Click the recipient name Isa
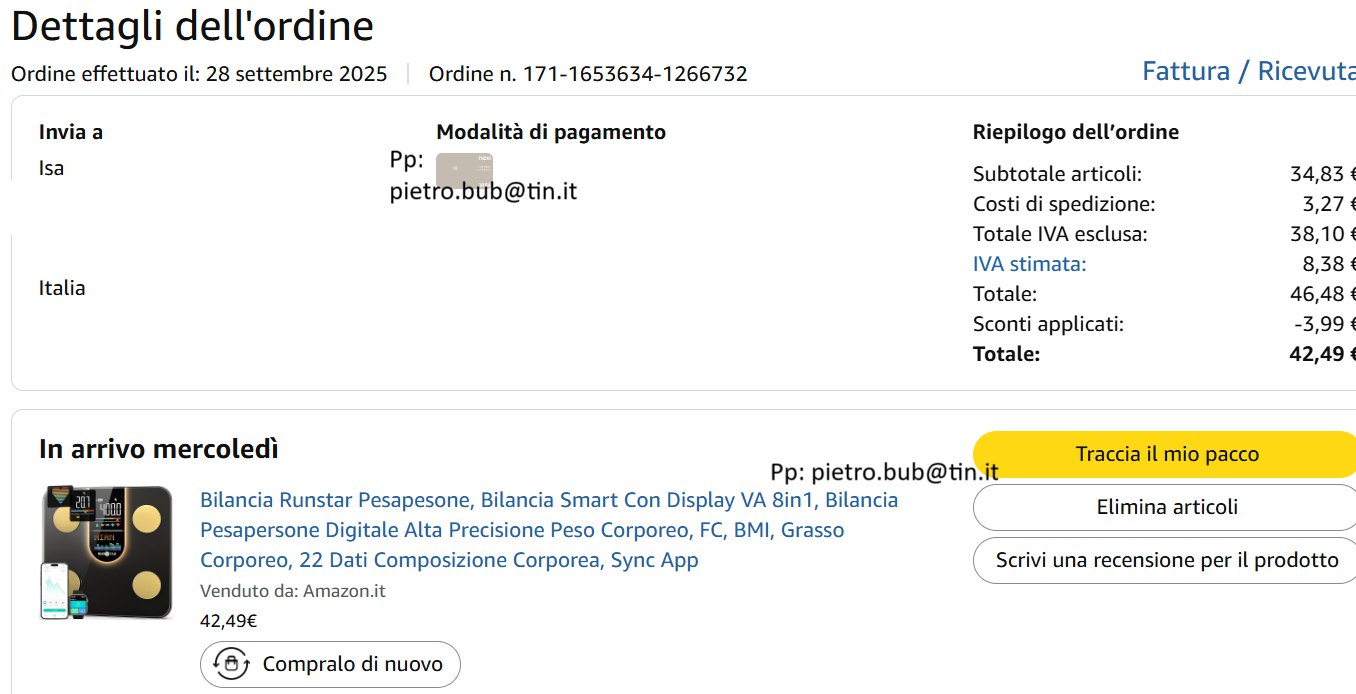This screenshot has width=1356, height=694. (51, 168)
